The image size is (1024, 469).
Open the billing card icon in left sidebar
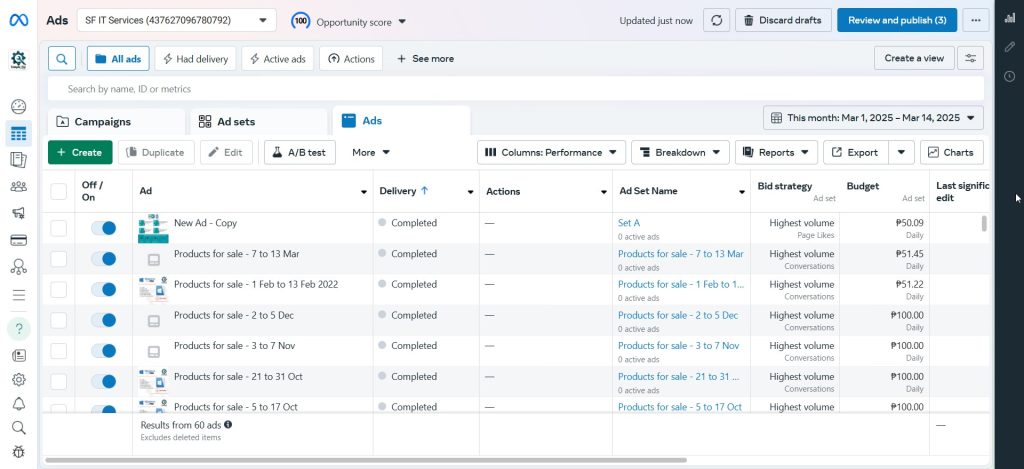[x=18, y=240]
